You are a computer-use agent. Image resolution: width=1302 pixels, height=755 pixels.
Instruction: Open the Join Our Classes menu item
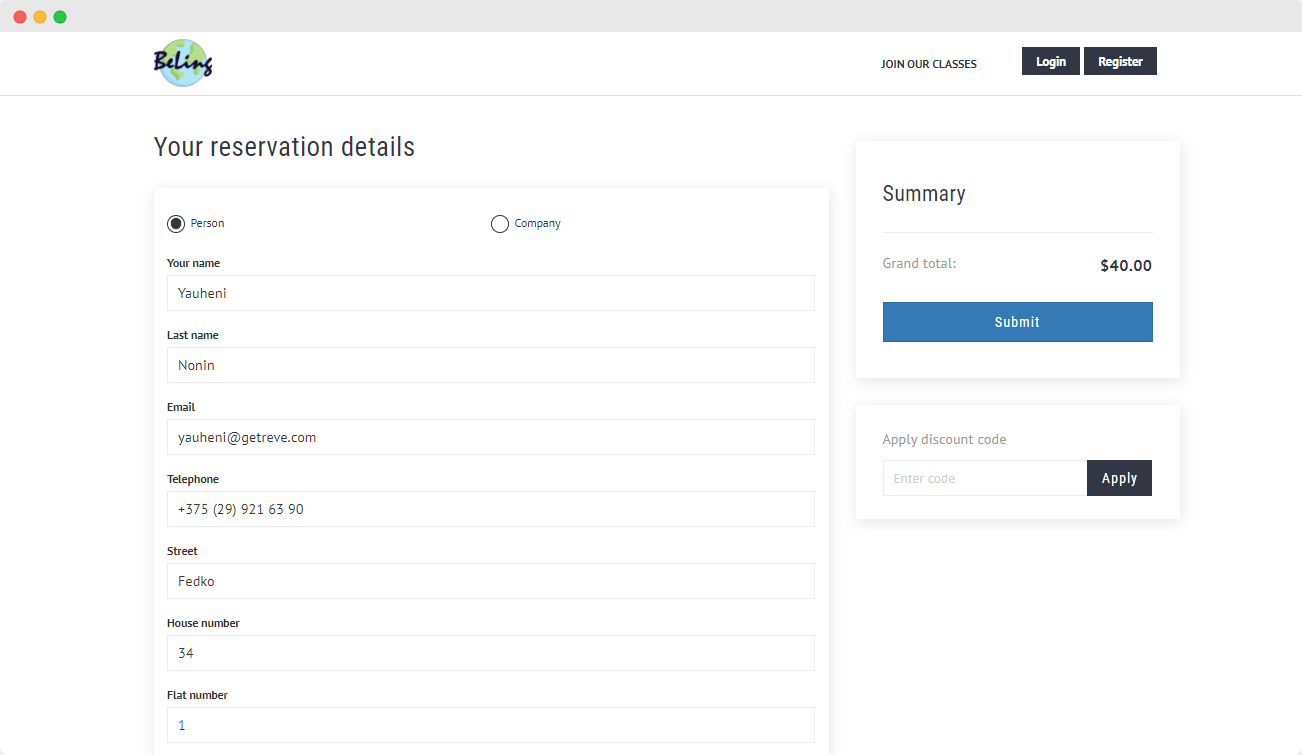click(928, 64)
